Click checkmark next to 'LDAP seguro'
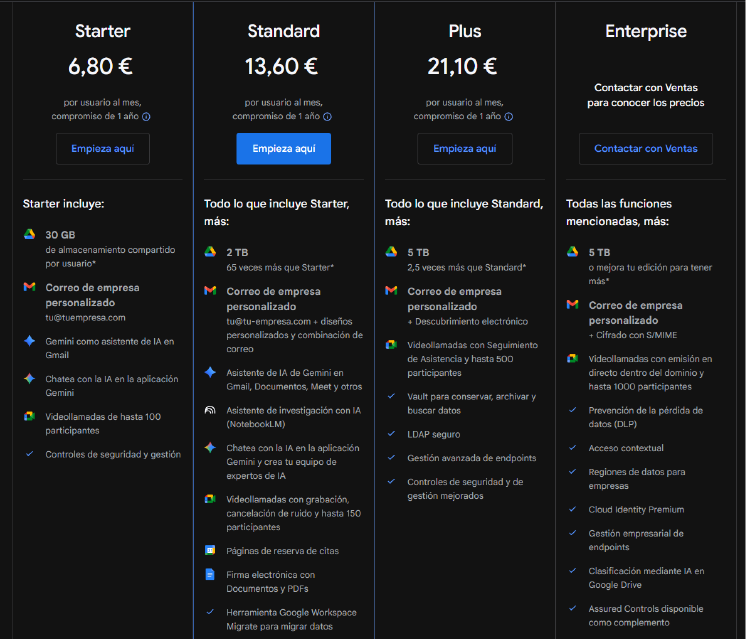The height and width of the screenshot is (640, 750). pos(391,434)
